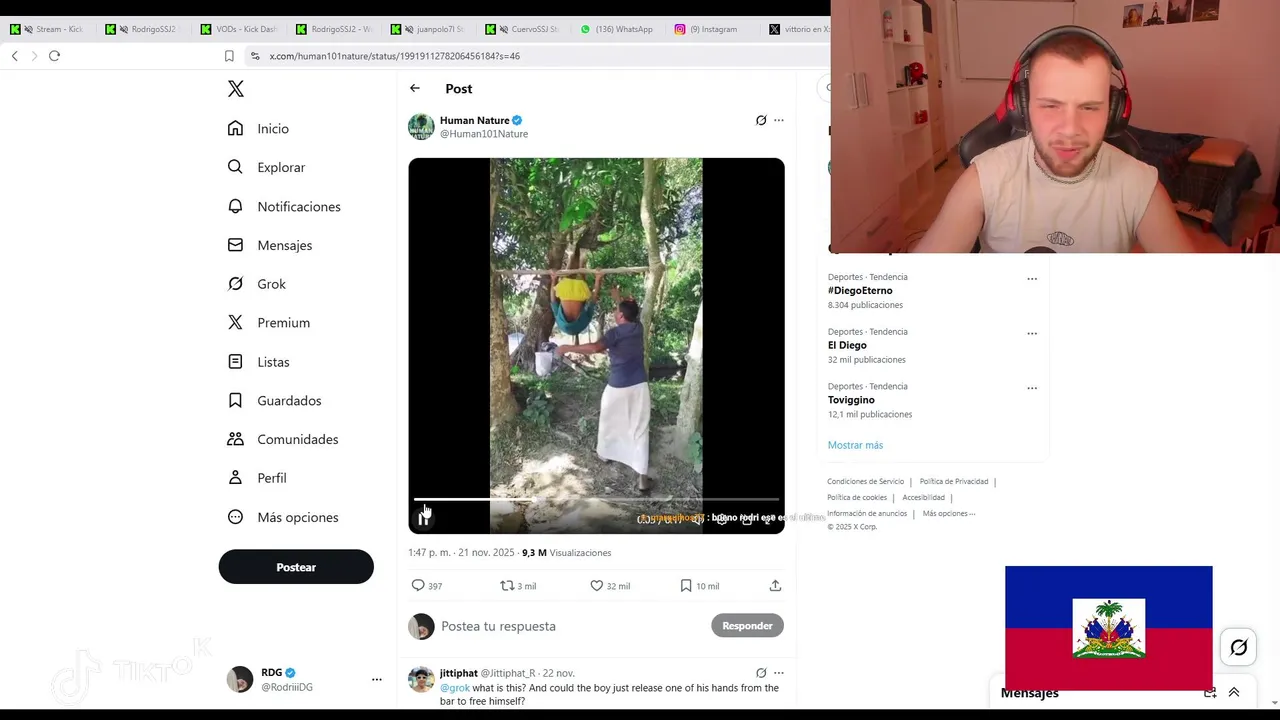Open more options on Human Nature post
This screenshot has width=1280, height=720.
point(779,120)
